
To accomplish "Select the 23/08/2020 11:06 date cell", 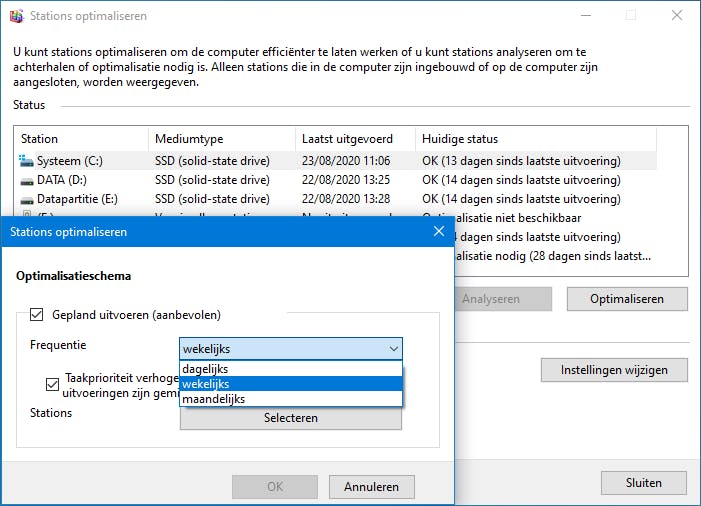I will [x=346, y=160].
